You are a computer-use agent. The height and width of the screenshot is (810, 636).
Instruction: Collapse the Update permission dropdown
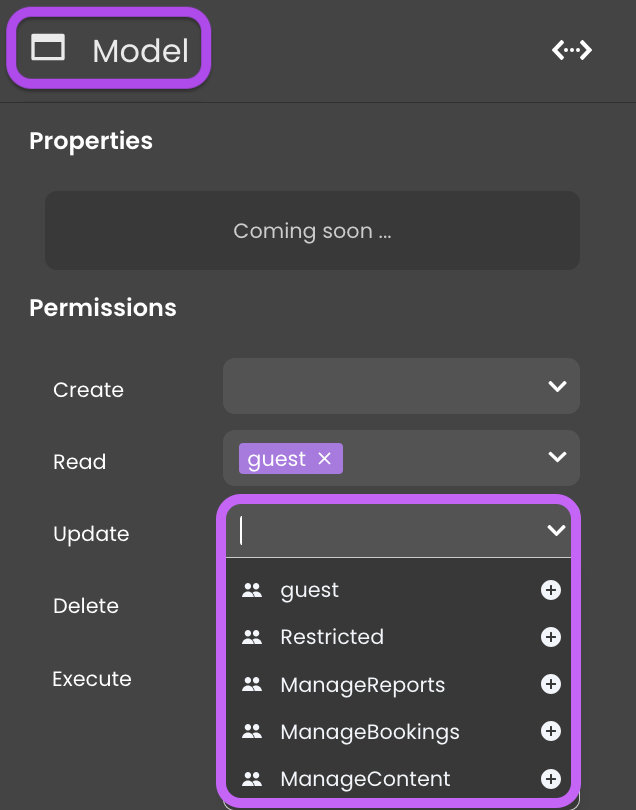click(x=556, y=530)
